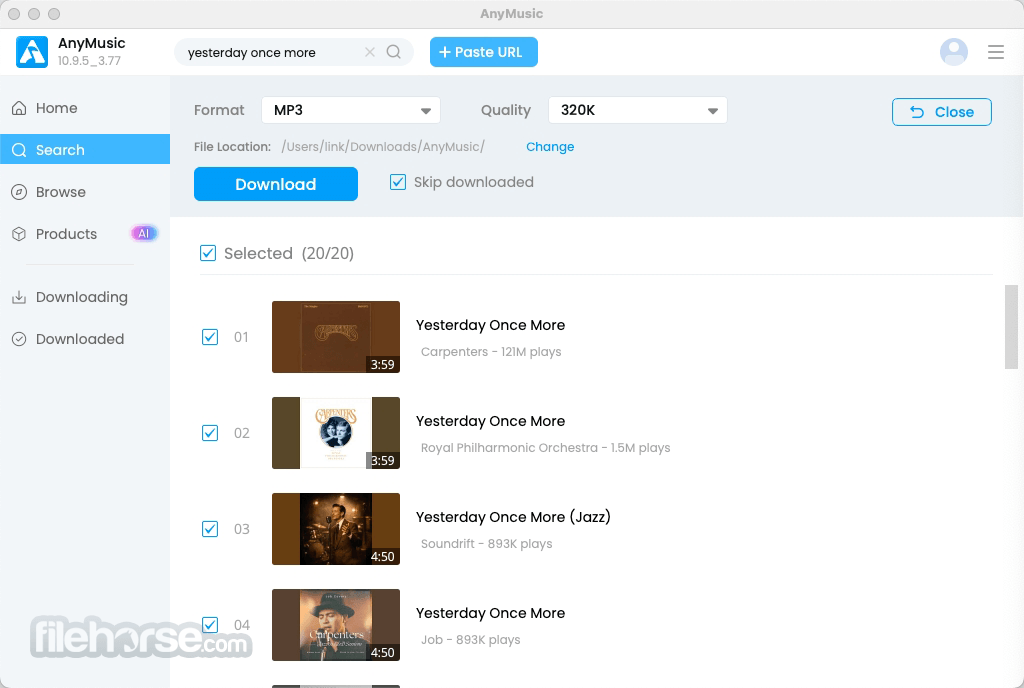This screenshot has height=688, width=1024.
Task: Click 'Job - 893K plays' text
Action: tap(470, 640)
